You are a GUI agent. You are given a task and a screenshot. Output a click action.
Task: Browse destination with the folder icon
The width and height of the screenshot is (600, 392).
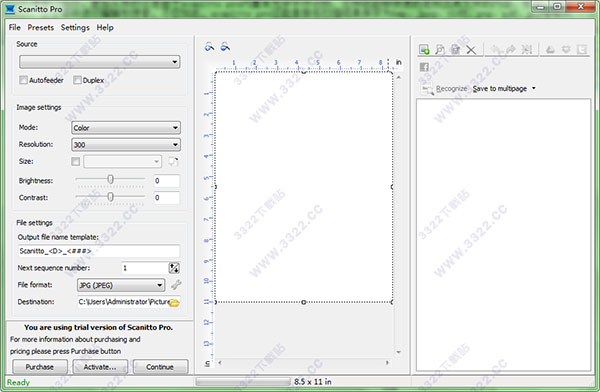pyautogui.click(x=174, y=302)
